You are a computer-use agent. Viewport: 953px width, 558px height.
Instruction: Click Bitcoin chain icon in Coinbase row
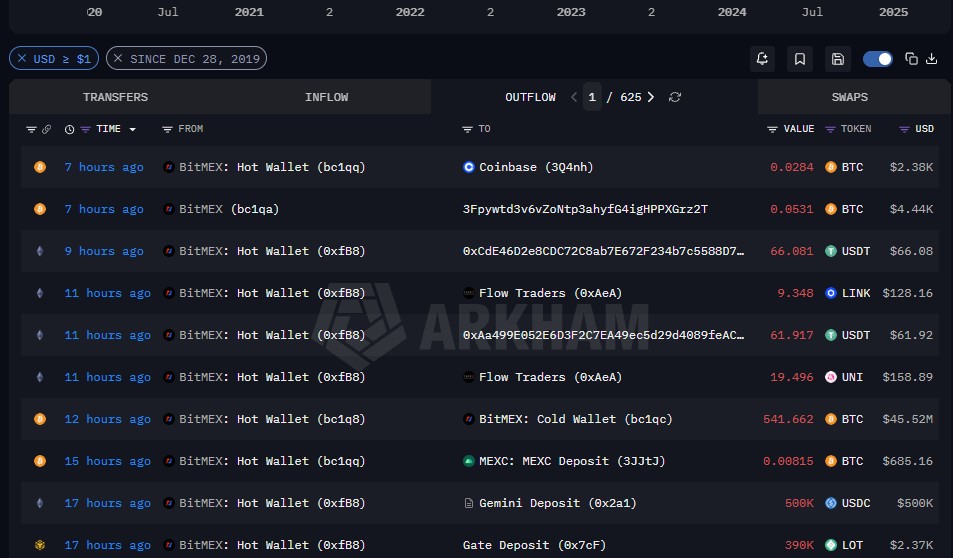tap(40, 167)
